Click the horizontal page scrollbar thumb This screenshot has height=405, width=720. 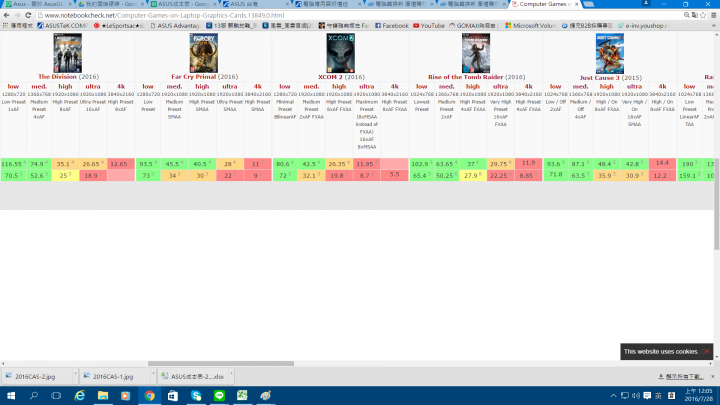[x=221, y=363]
